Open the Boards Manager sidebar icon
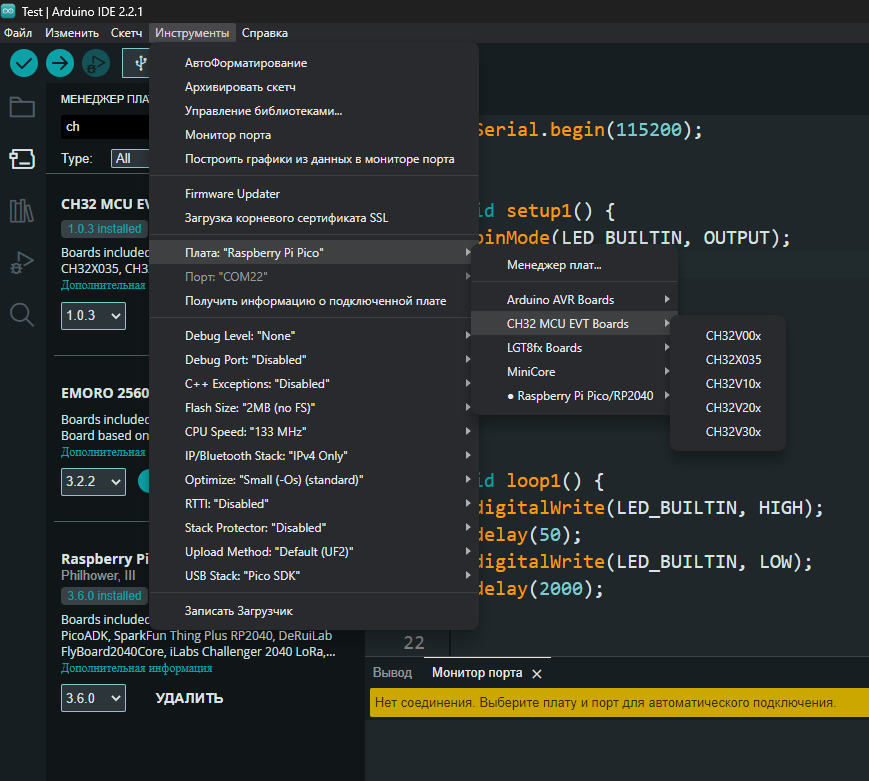Screen dimensions: 869x781 tap(22, 159)
